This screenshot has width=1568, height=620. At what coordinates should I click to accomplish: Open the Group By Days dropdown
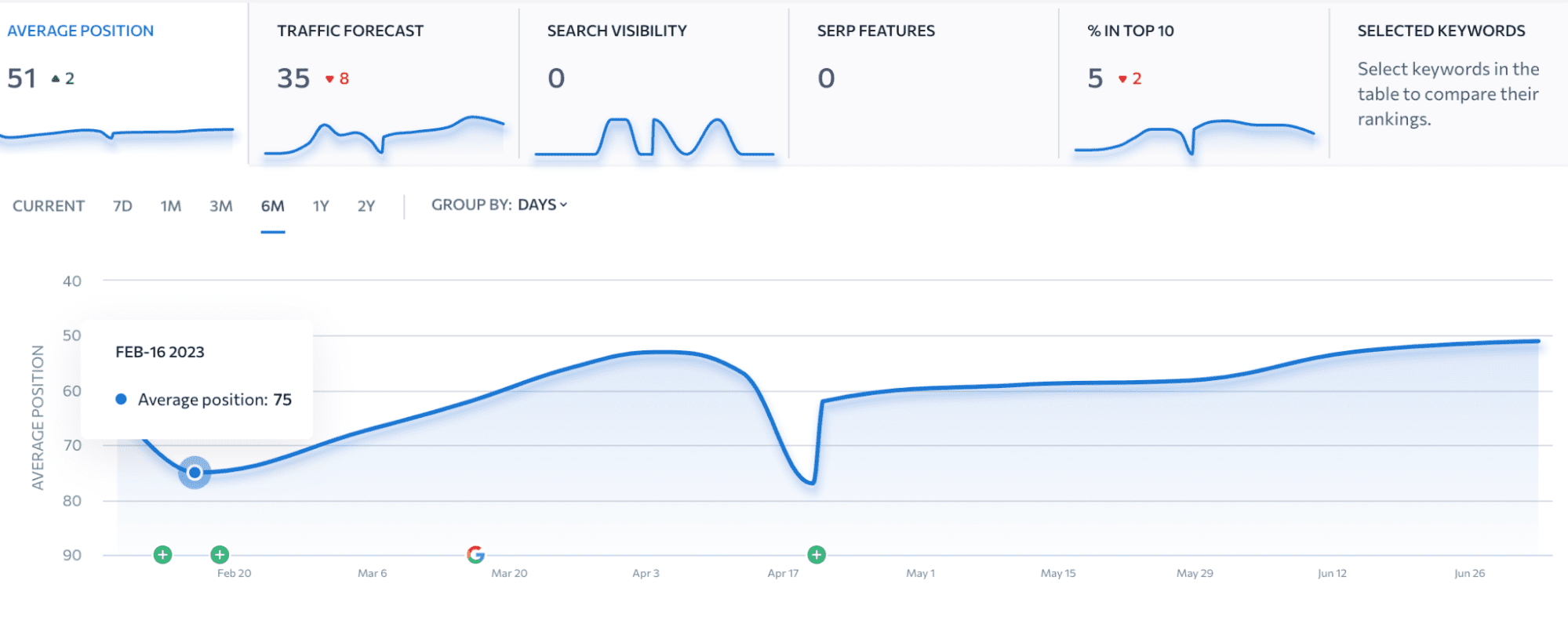(500, 205)
